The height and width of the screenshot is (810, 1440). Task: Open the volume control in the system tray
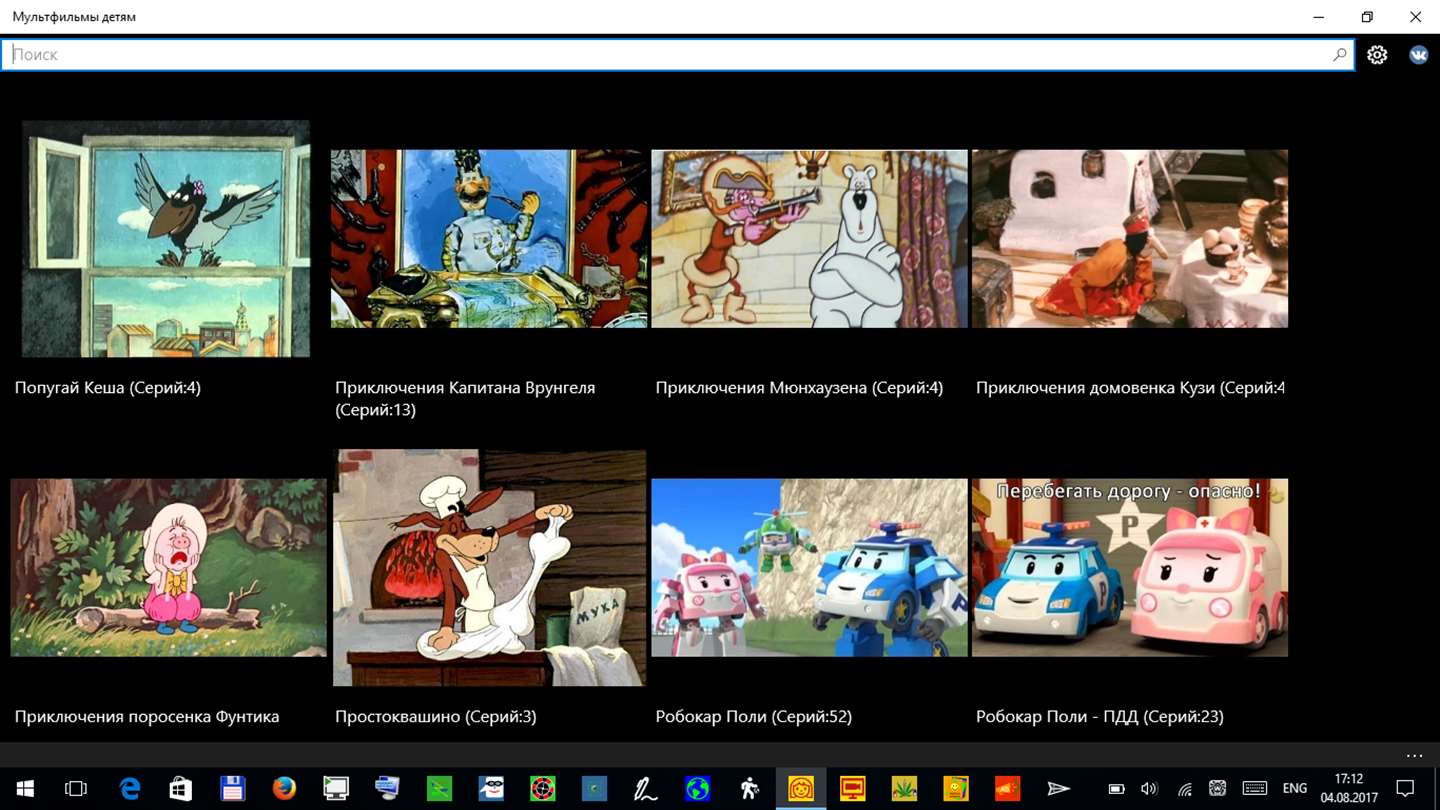(x=1149, y=789)
